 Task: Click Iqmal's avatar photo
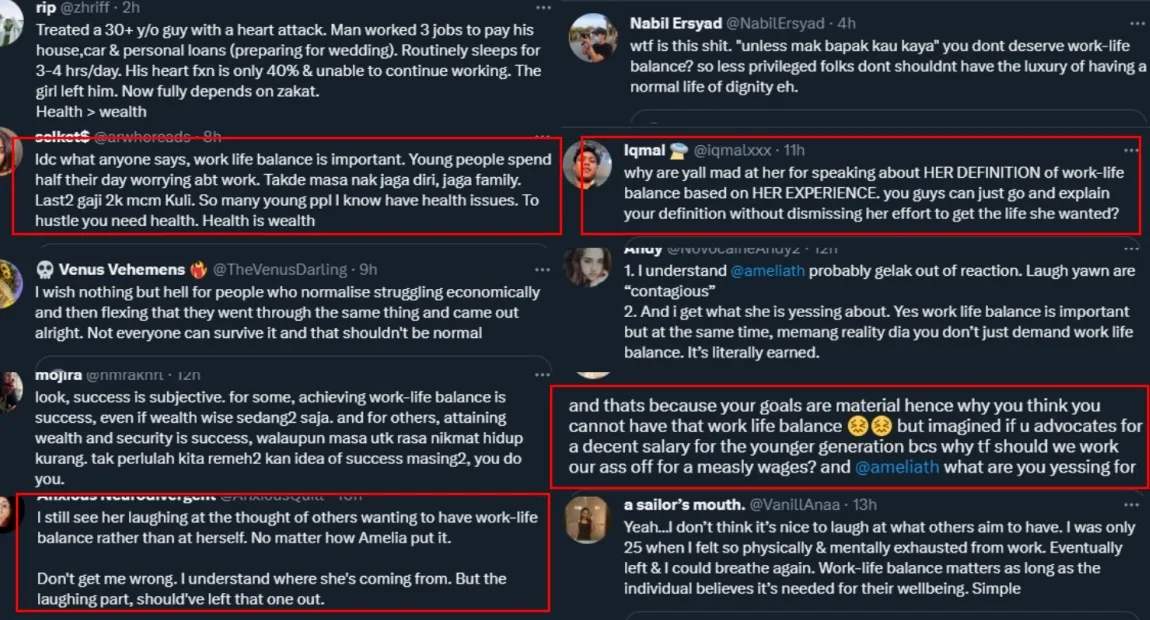pyautogui.click(x=587, y=165)
